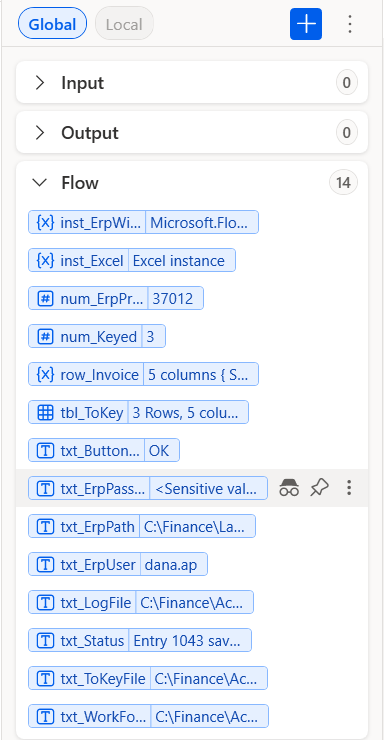Click the text icon of txt_ErpPath

45,527
